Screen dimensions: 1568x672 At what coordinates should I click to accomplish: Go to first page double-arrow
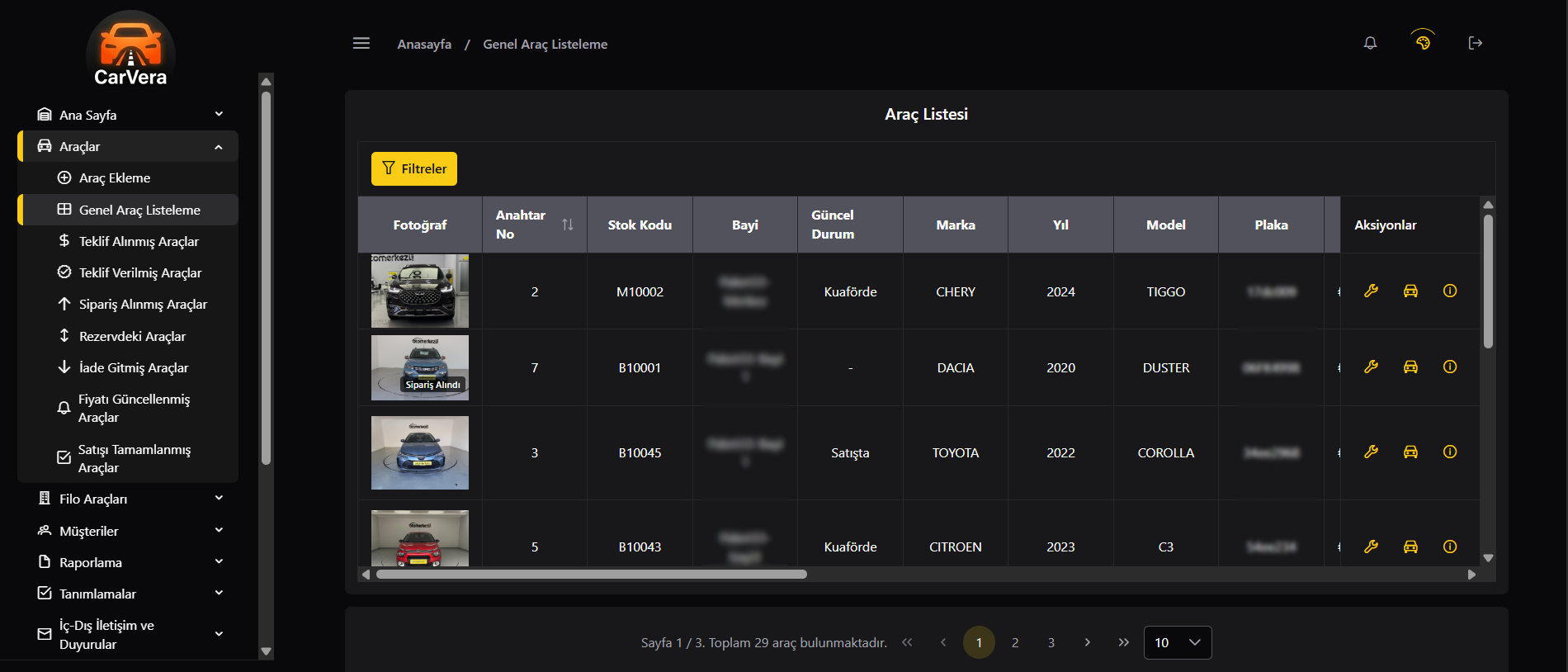[x=907, y=642]
